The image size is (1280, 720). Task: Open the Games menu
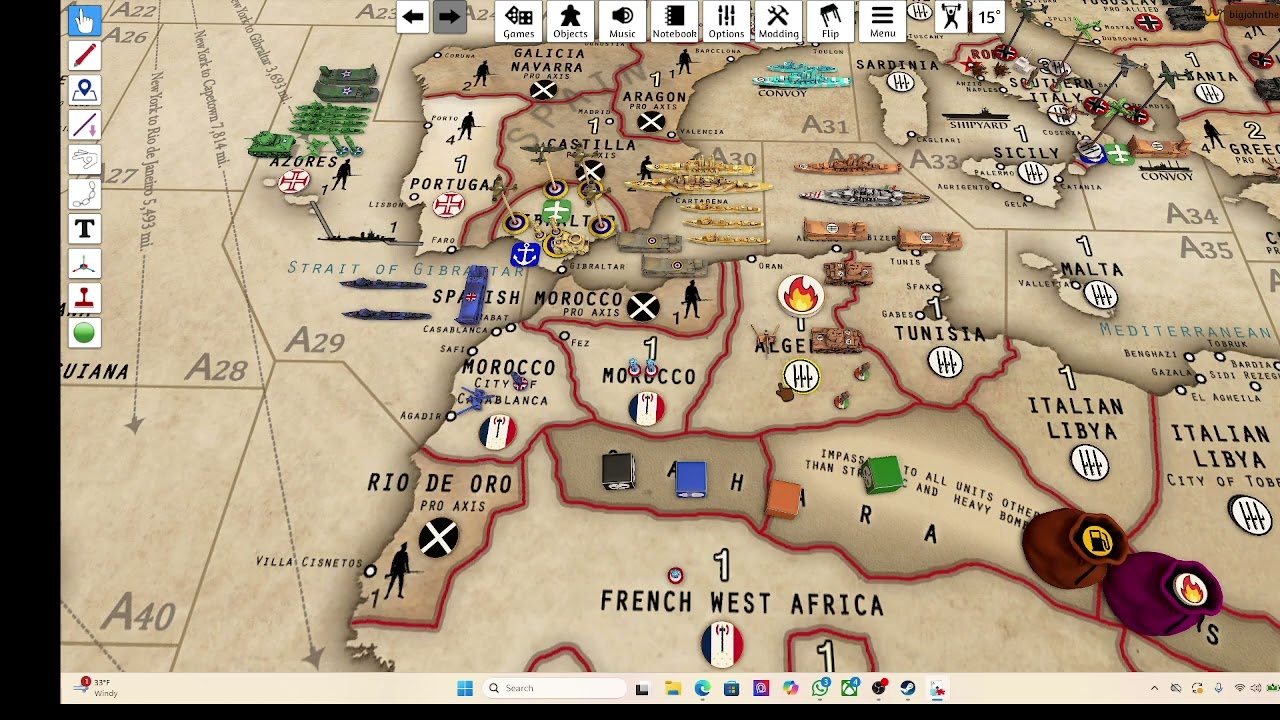(x=518, y=21)
